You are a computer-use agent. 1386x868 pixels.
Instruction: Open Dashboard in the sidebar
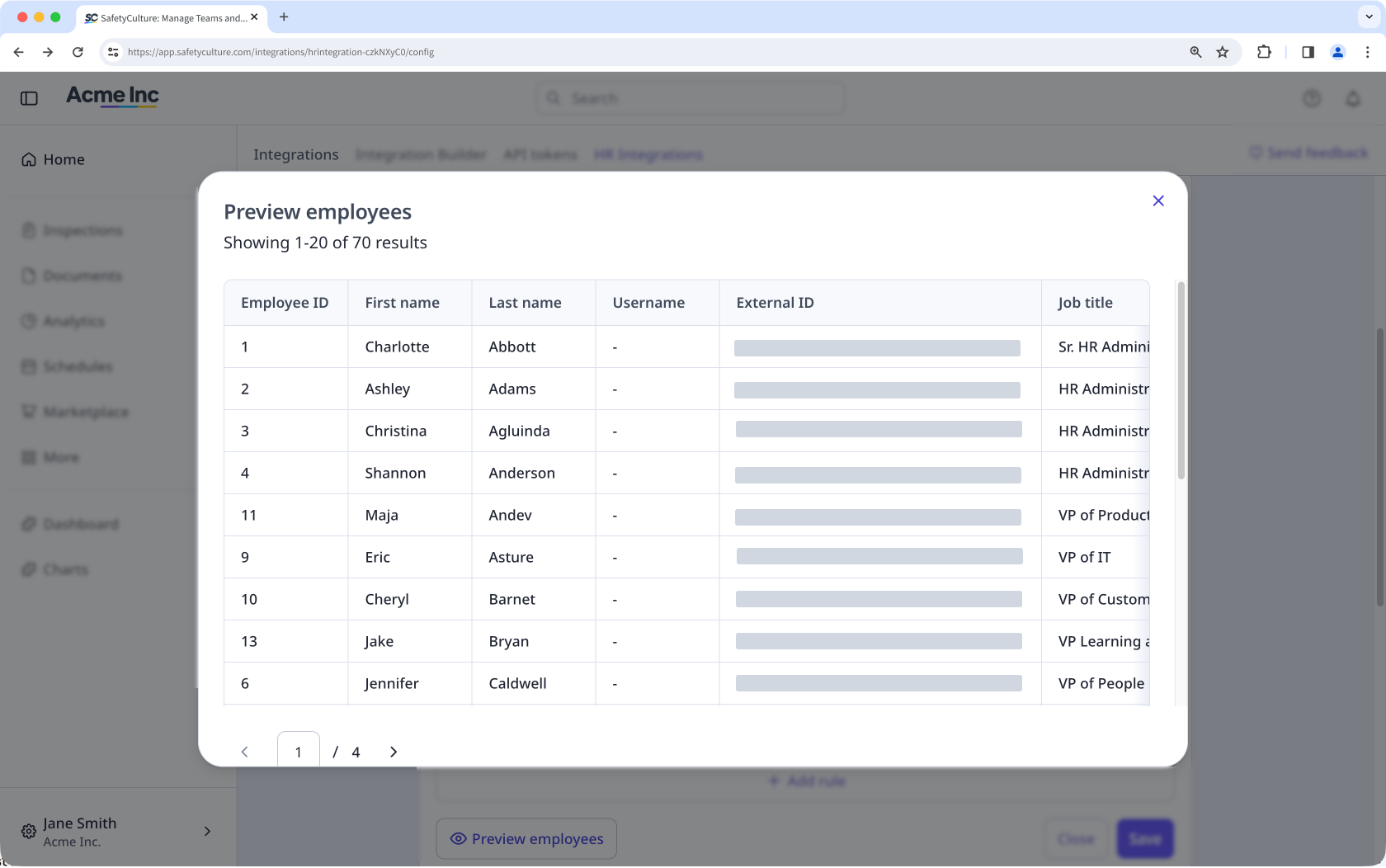pos(70,524)
